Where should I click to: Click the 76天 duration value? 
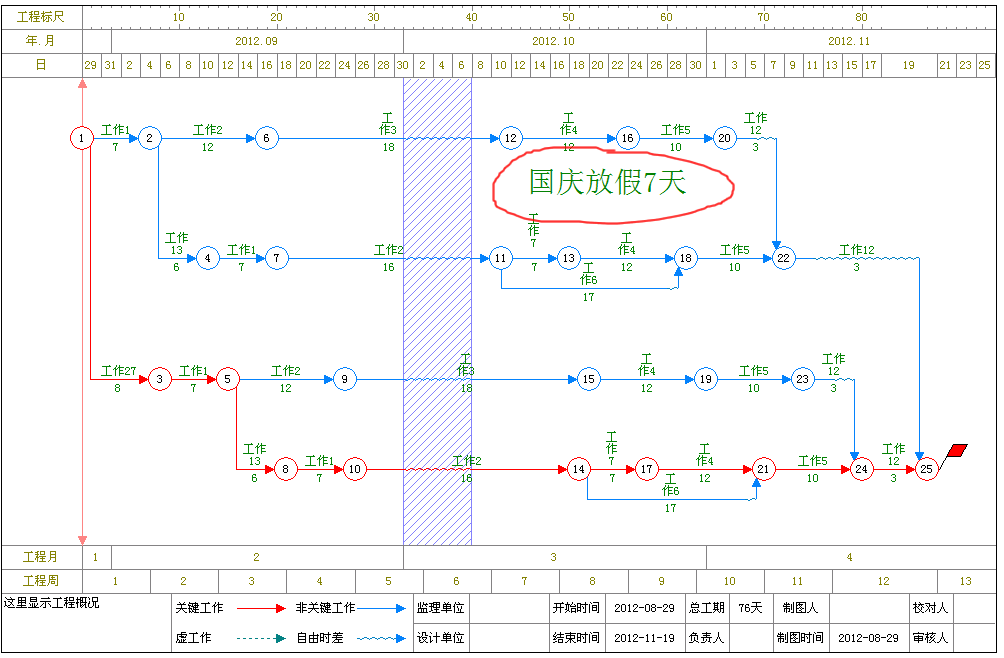click(750, 607)
